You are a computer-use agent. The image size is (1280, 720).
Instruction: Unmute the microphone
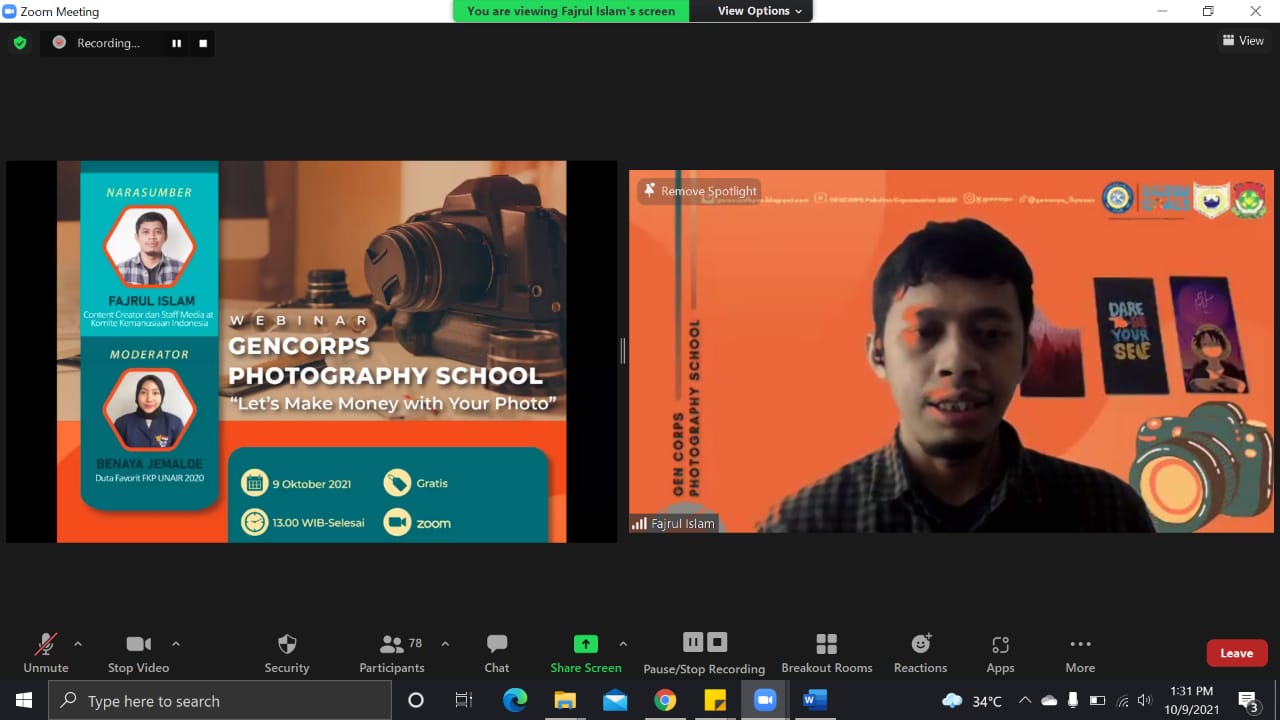(x=46, y=652)
